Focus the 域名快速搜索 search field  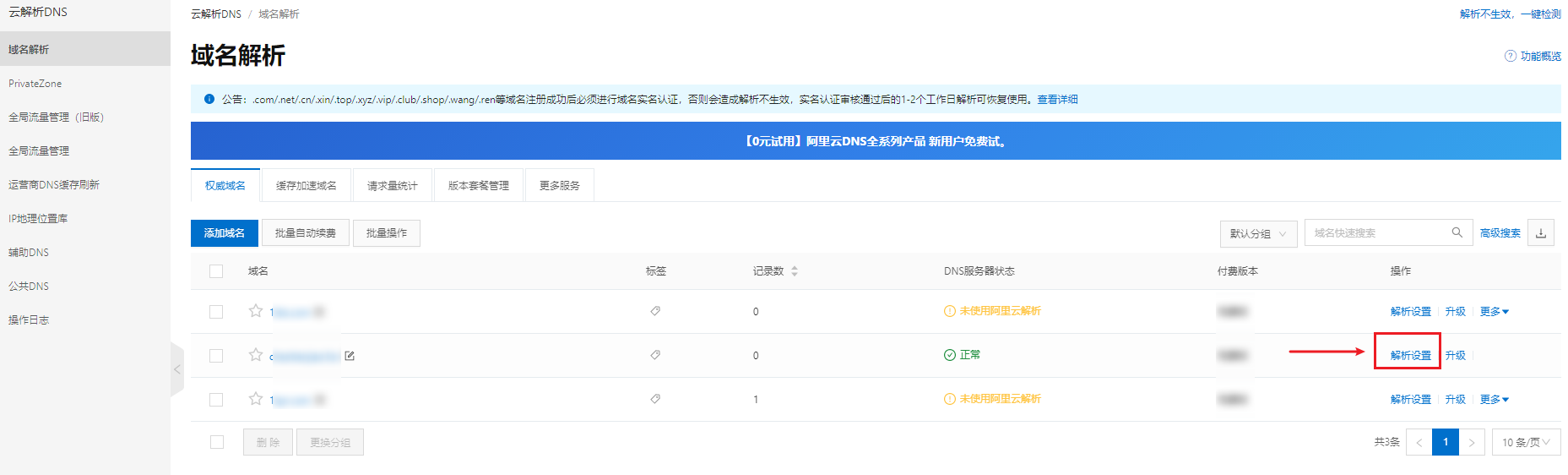(x=1376, y=233)
